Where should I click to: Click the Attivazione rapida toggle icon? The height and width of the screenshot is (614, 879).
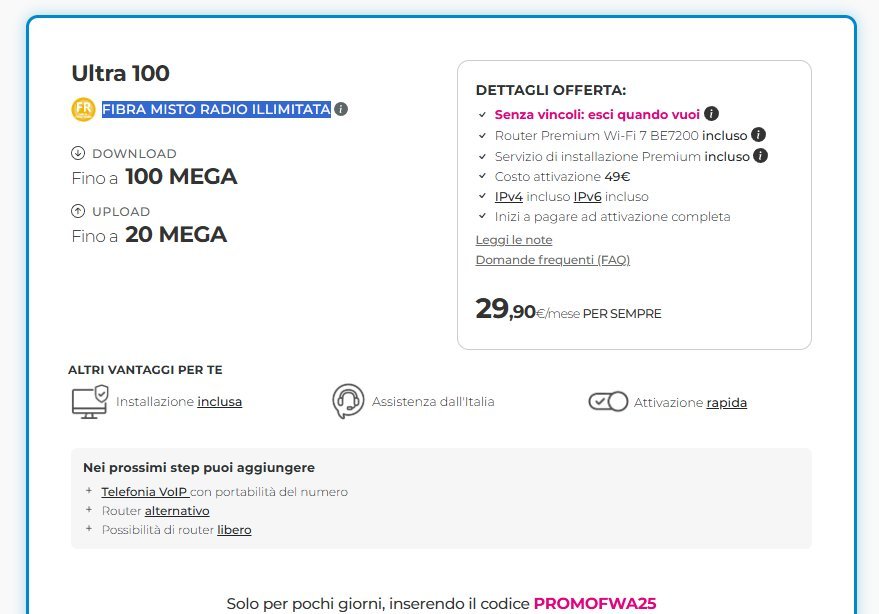click(608, 401)
